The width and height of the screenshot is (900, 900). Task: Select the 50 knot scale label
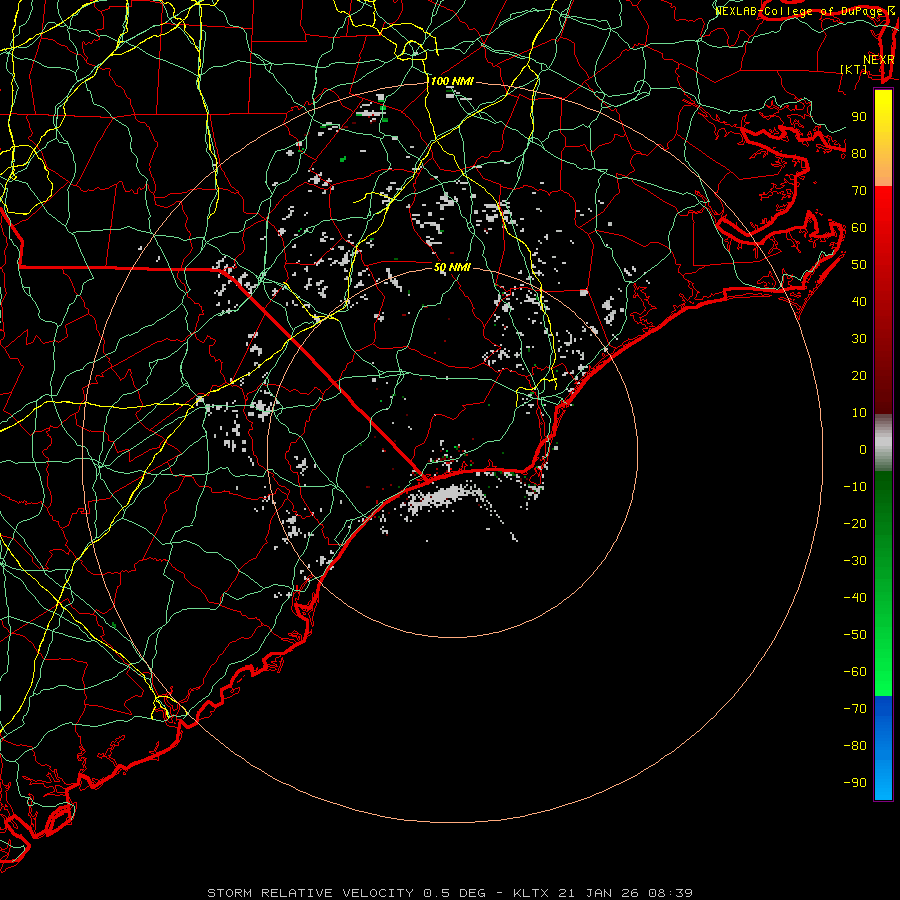click(x=859, y=265)
